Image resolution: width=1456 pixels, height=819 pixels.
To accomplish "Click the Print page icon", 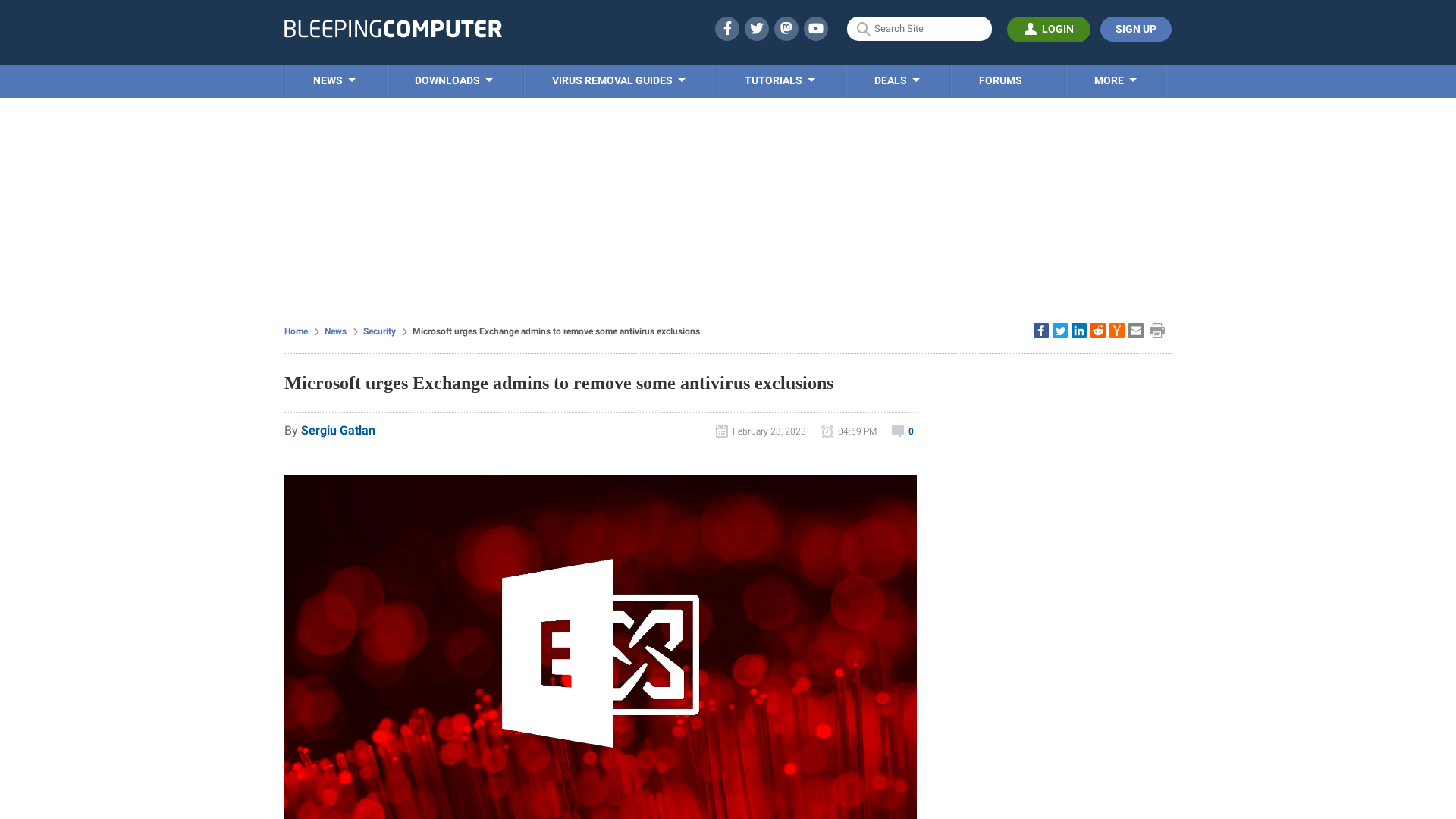I will click(x=1157, y=330).
